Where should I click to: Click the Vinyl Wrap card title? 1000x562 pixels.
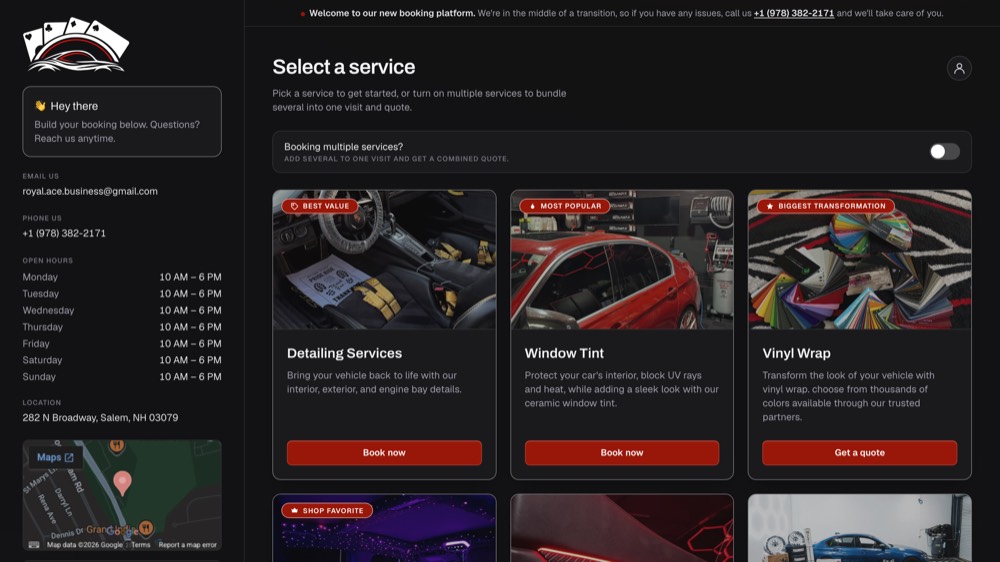(x=796, y=353)
